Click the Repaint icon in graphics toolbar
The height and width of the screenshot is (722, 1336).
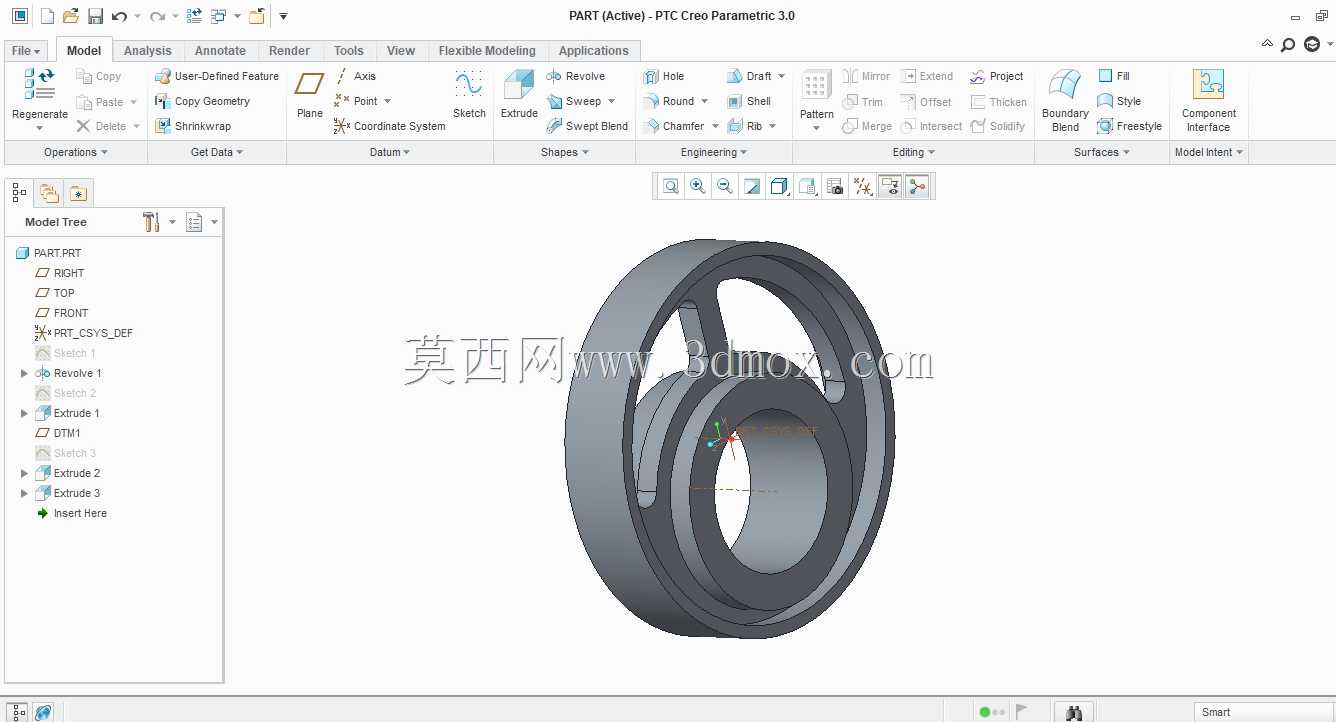[752, 186]
